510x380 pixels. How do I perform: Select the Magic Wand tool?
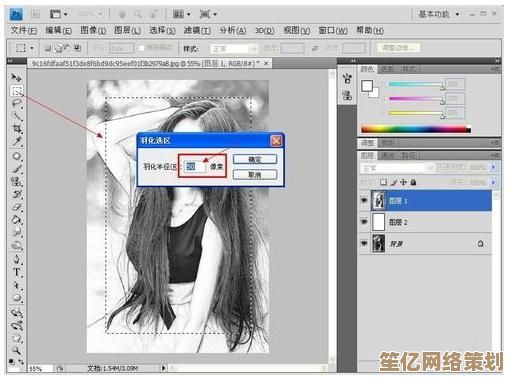(x=17, y=116)
